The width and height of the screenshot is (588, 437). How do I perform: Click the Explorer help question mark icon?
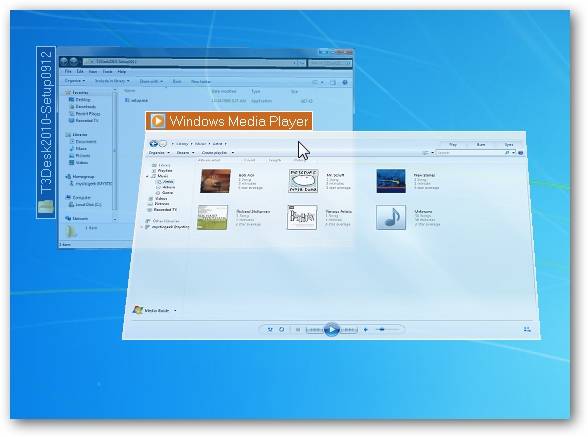tap(345, 82)
